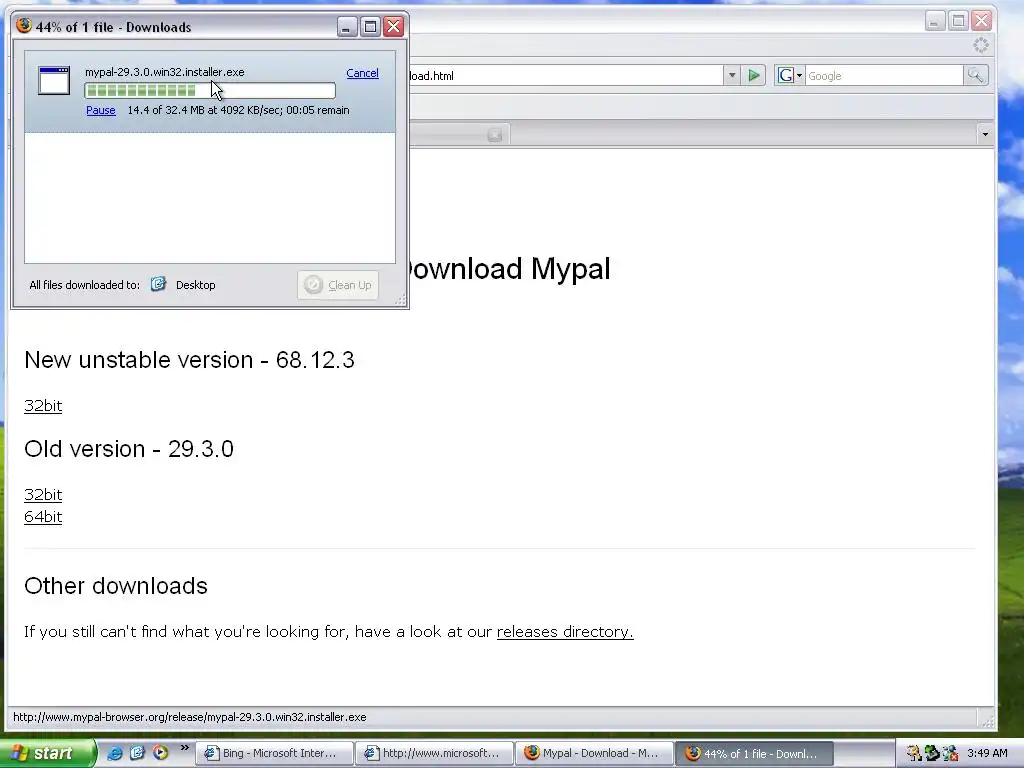This screenshot has height=768, width=1024.
Task: Click the download progress bar
Action: [x=210, y=91]
